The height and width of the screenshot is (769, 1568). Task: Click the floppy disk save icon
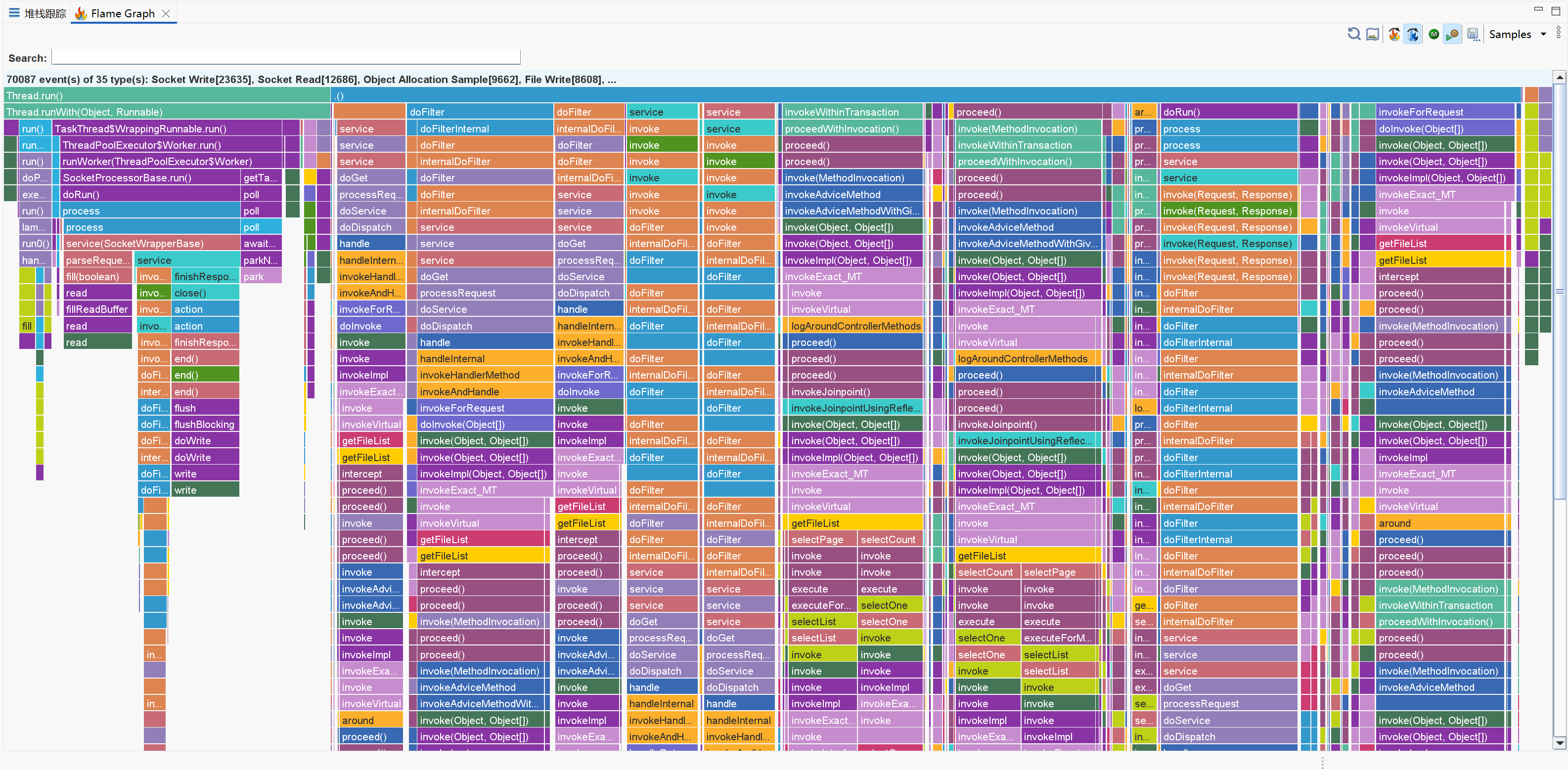(x=1473, y=34)
